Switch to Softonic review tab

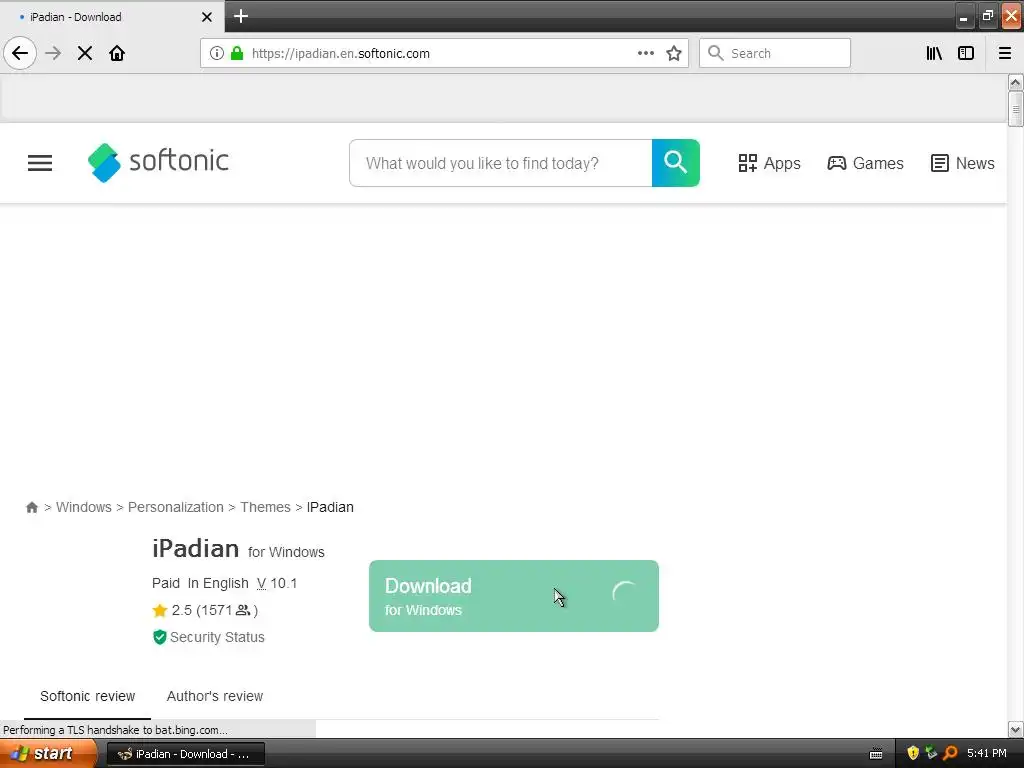point(88,696)
